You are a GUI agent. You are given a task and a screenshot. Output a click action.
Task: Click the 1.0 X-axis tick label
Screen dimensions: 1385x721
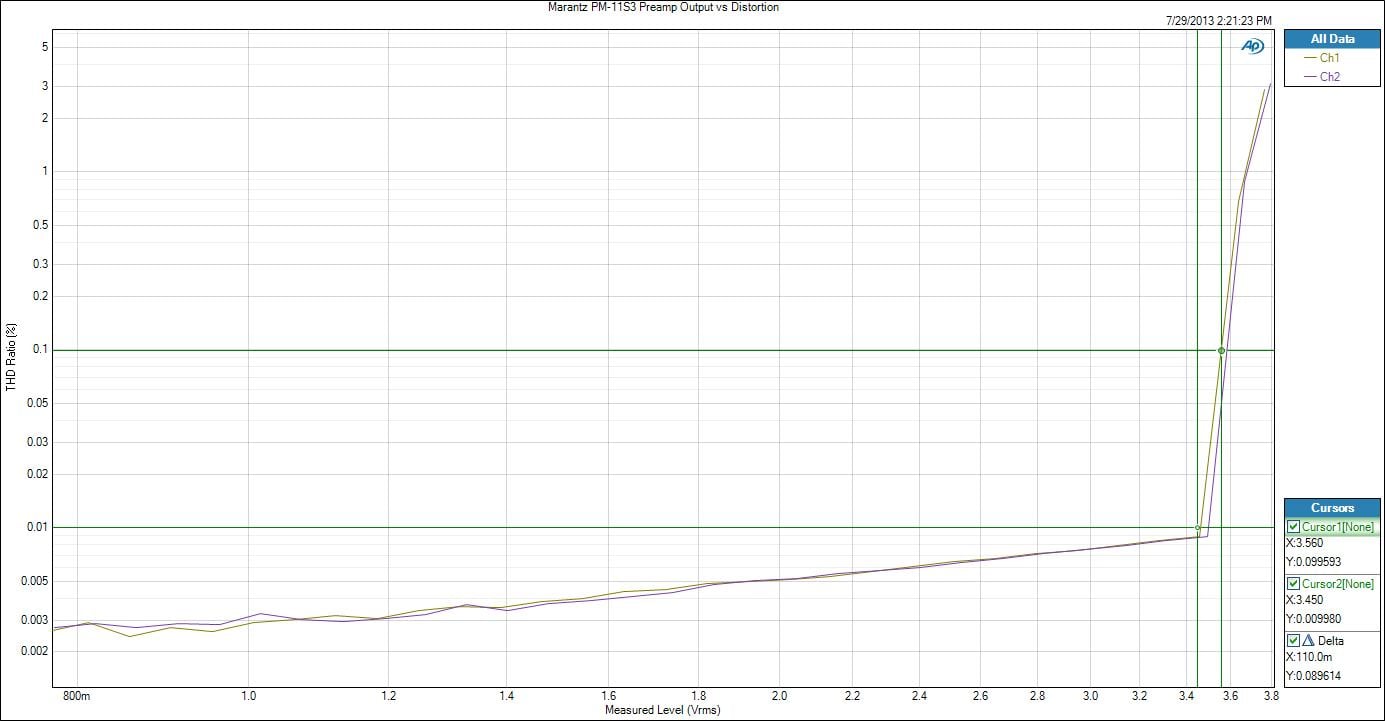(x=249, y=695)
